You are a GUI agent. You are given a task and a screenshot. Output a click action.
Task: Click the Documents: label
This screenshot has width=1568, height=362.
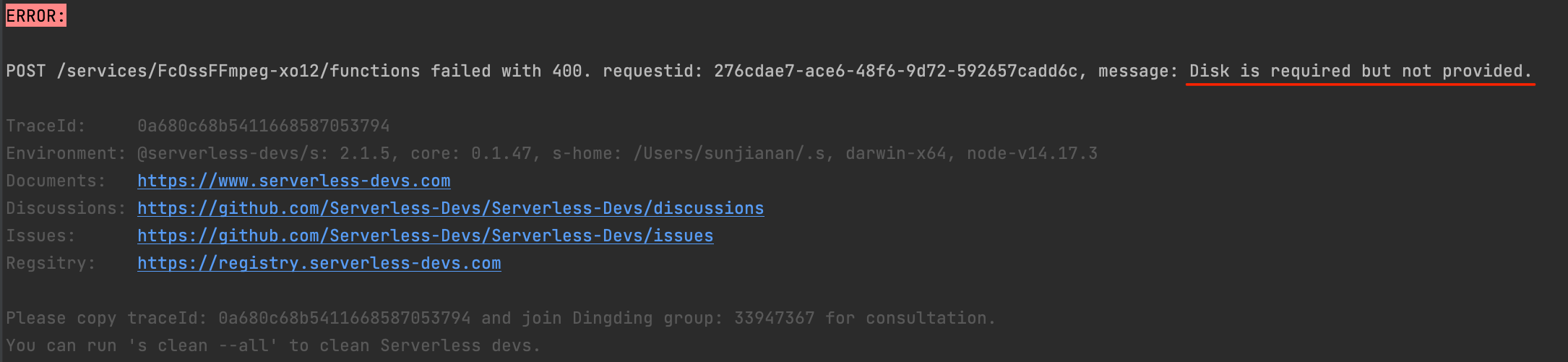point(56,181)
